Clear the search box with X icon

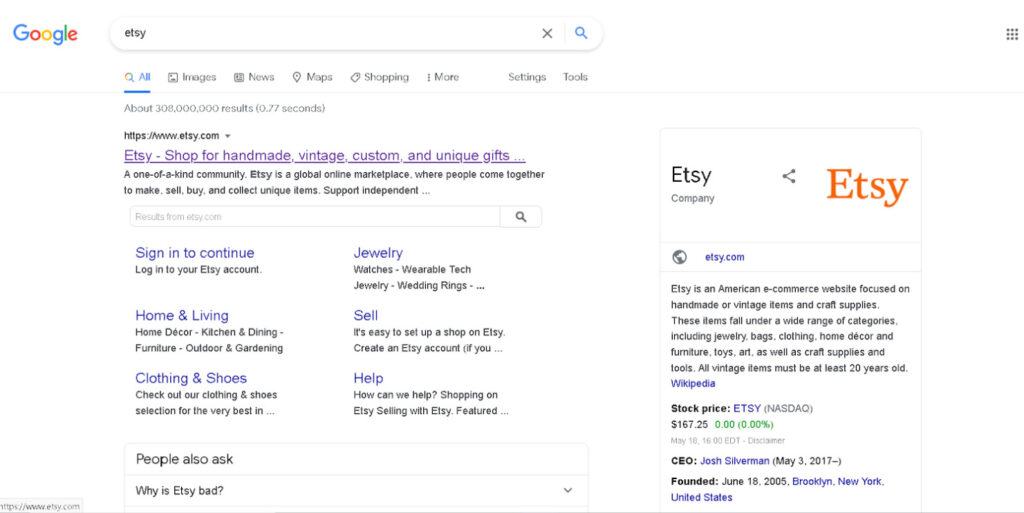[x=547, y=33]
